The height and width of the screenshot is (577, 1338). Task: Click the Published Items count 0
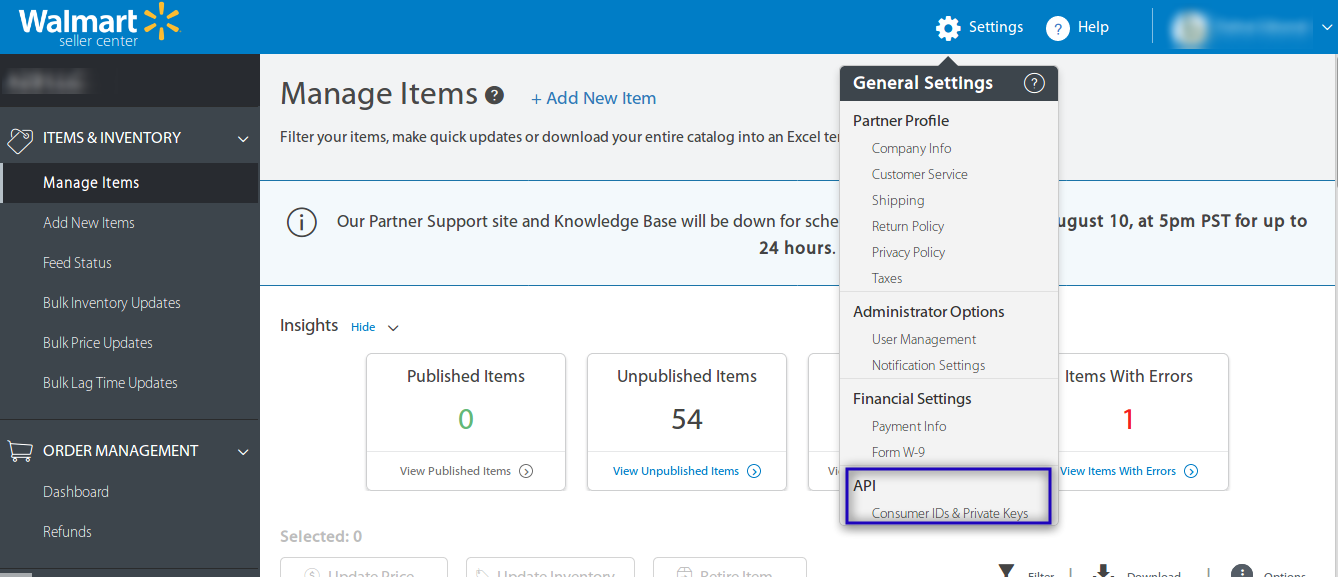coord(466,419)
